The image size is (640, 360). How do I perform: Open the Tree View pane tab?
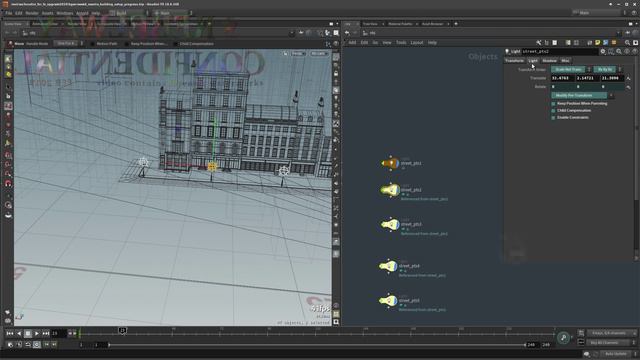point(370,24)
